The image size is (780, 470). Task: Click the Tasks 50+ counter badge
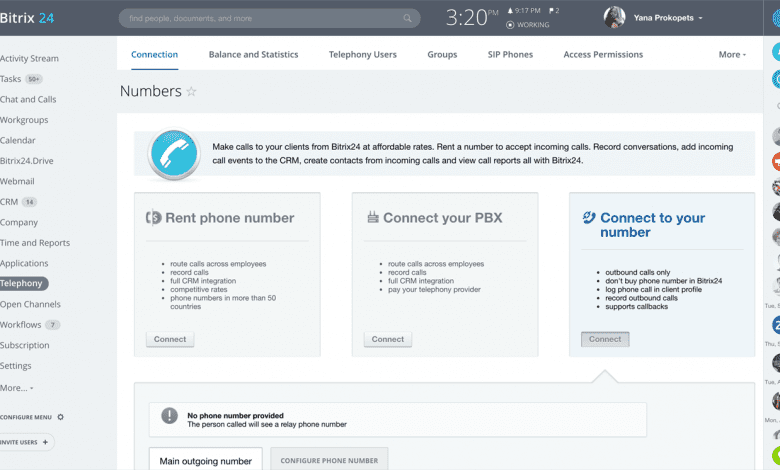34,79
